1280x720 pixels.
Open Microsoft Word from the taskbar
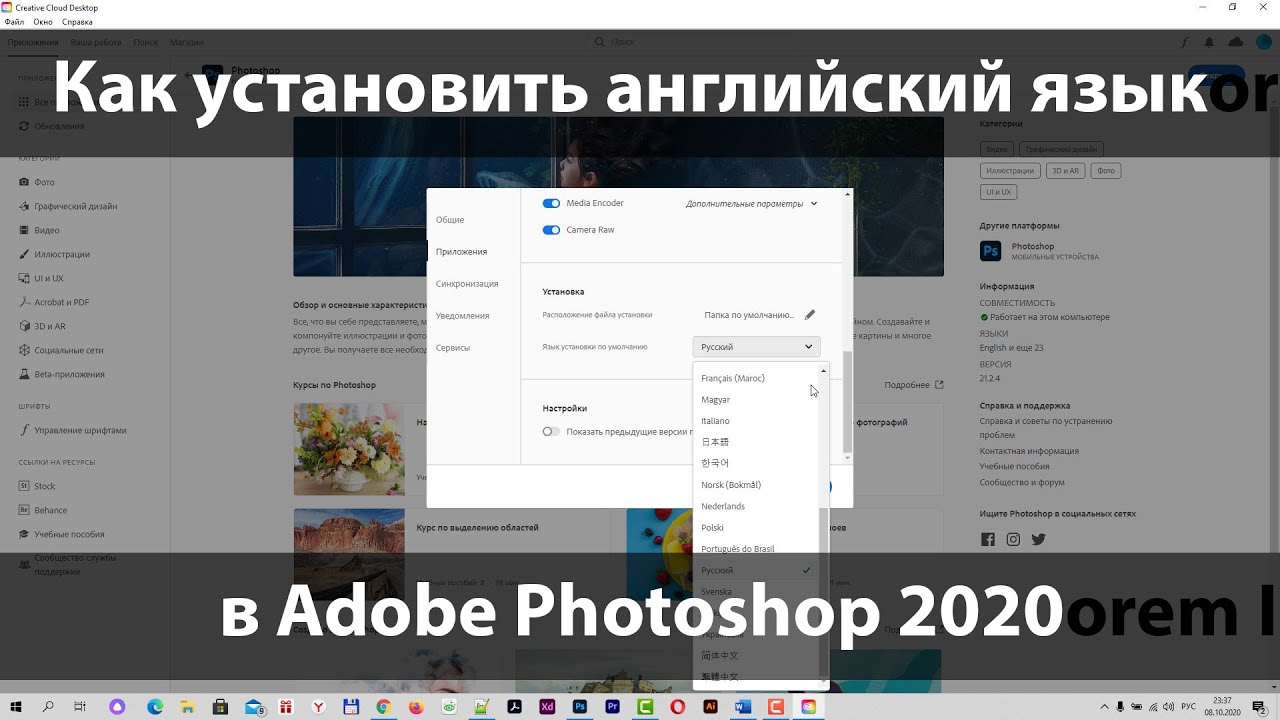pyautogui.click(x=742, y=707)
